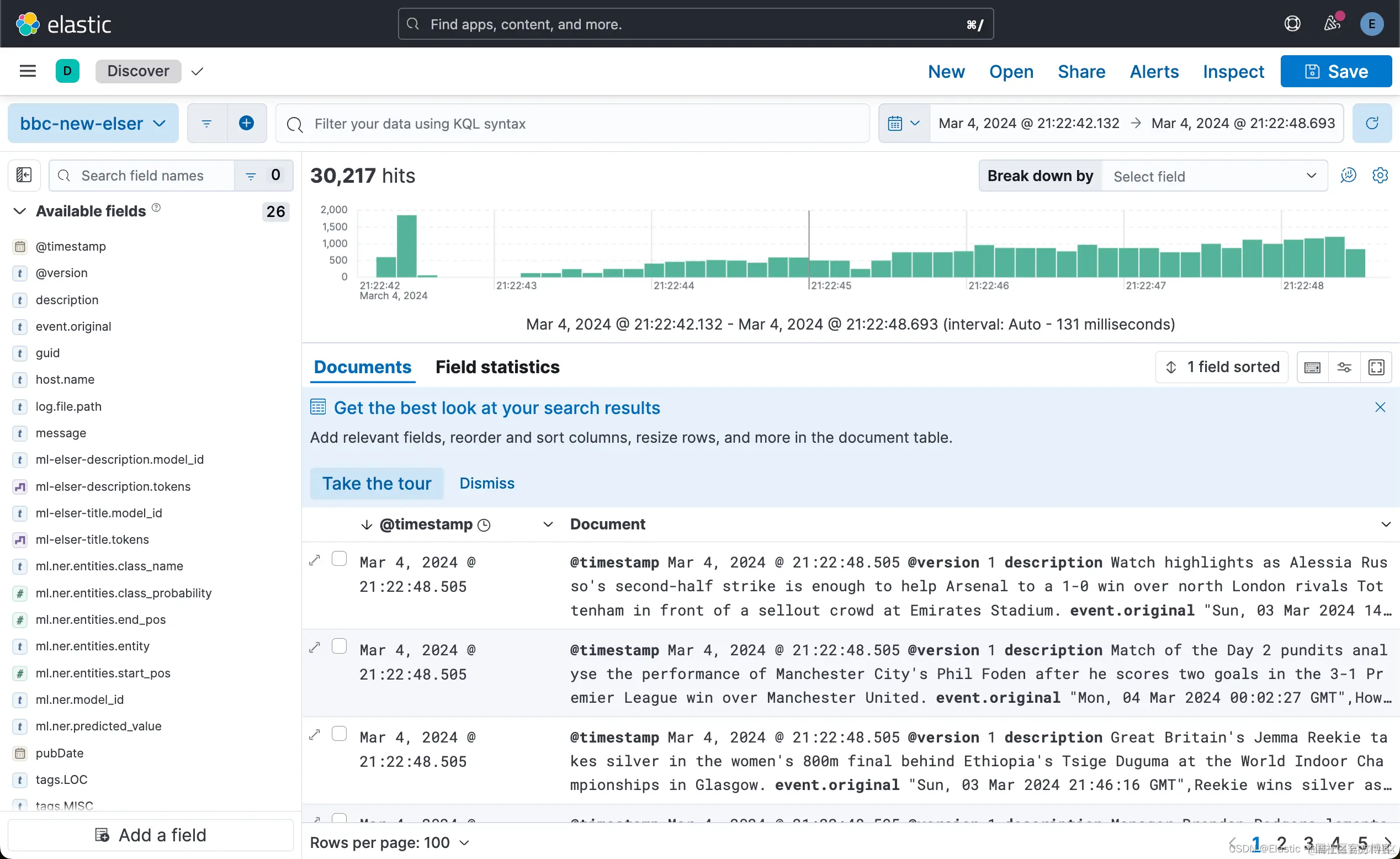This screenshot has height=859, width=1400.
Task: Open the Inspect menu item
Action: (1233, 72)
